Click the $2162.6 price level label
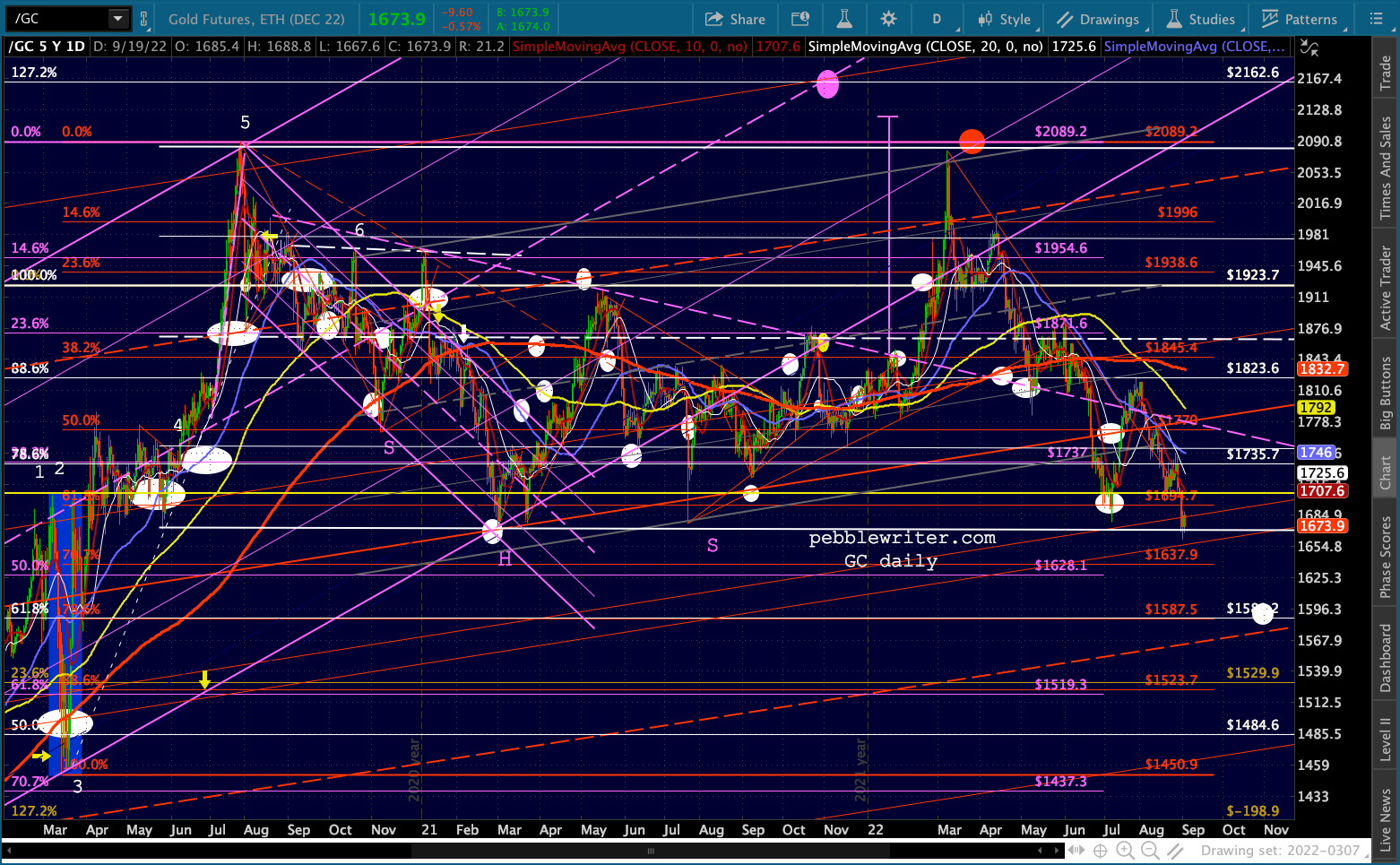 coord(1252,73)
